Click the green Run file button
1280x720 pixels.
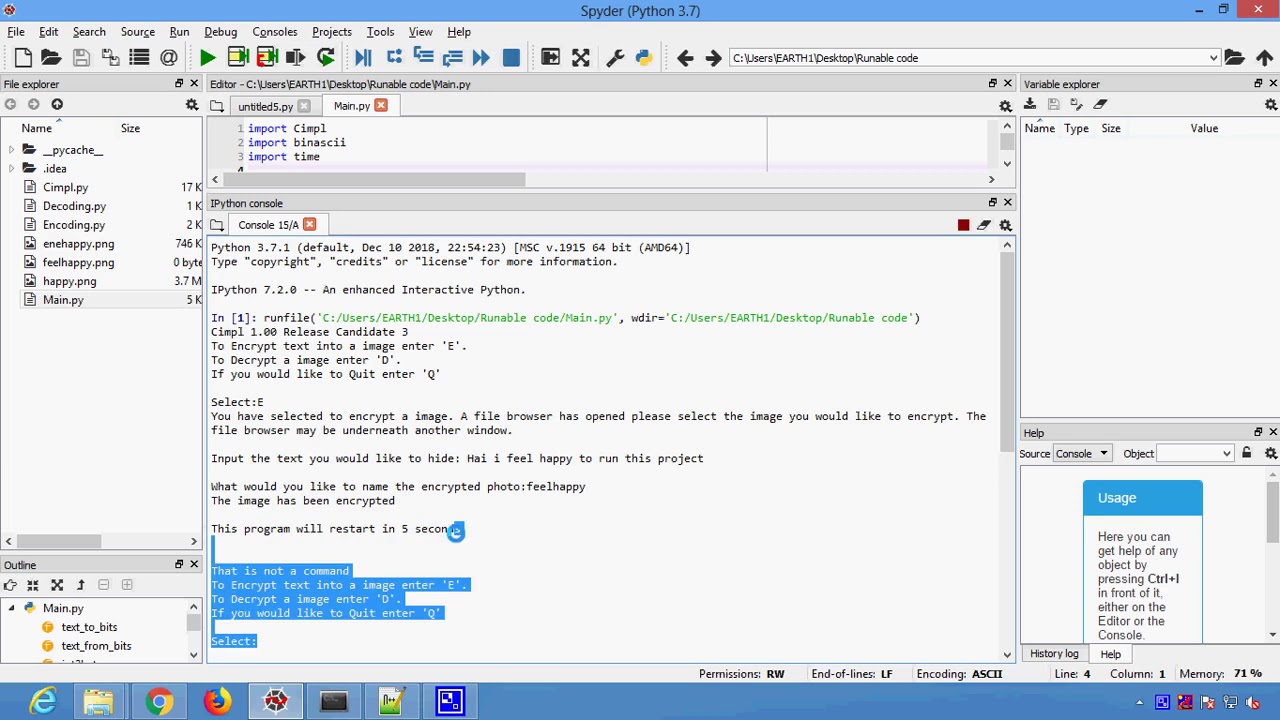point(207,58)
